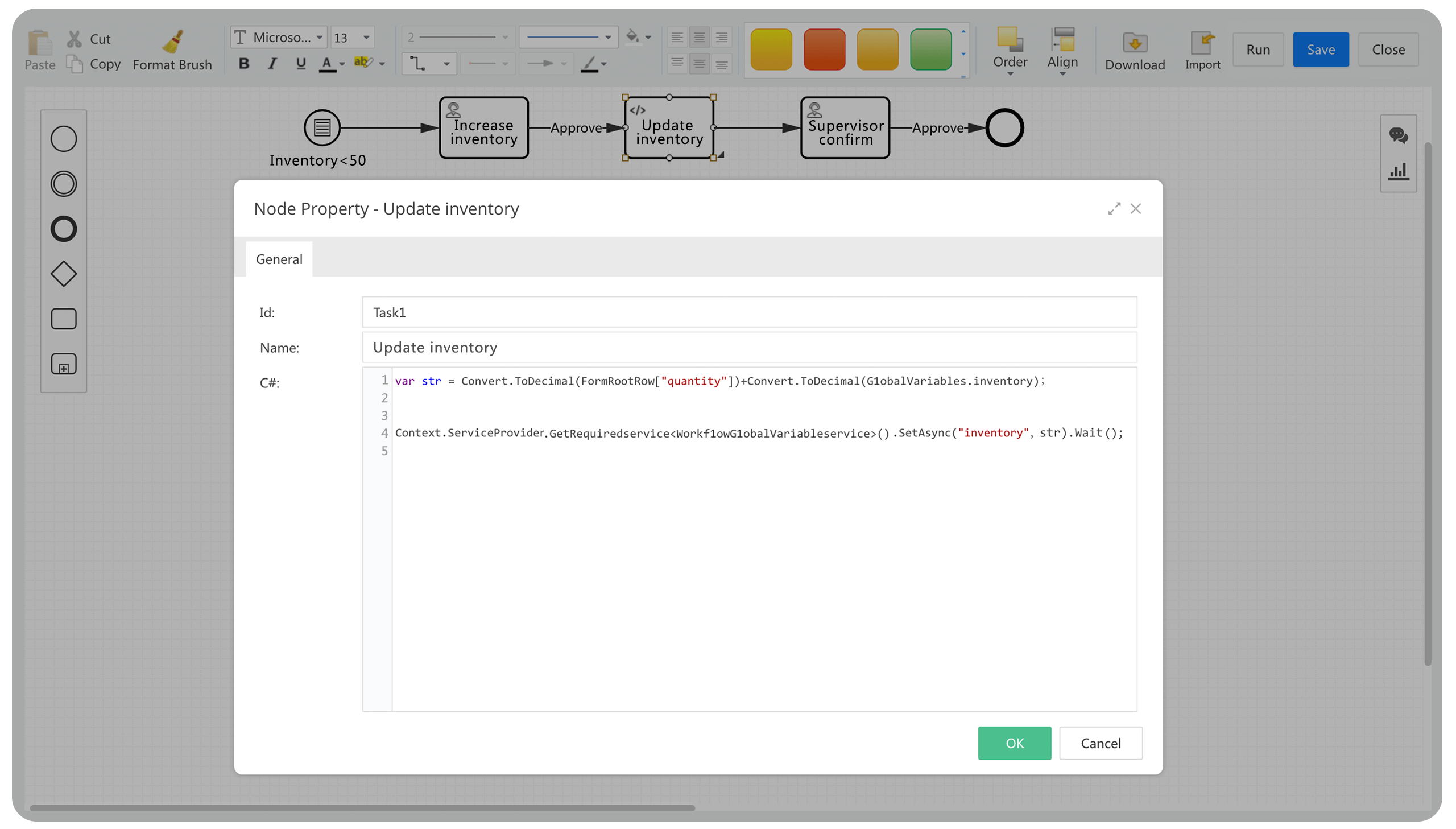Viewport: 1456px width, 829px height.
Task: Click the text highlight ab icon
Action: pos(363,63)
